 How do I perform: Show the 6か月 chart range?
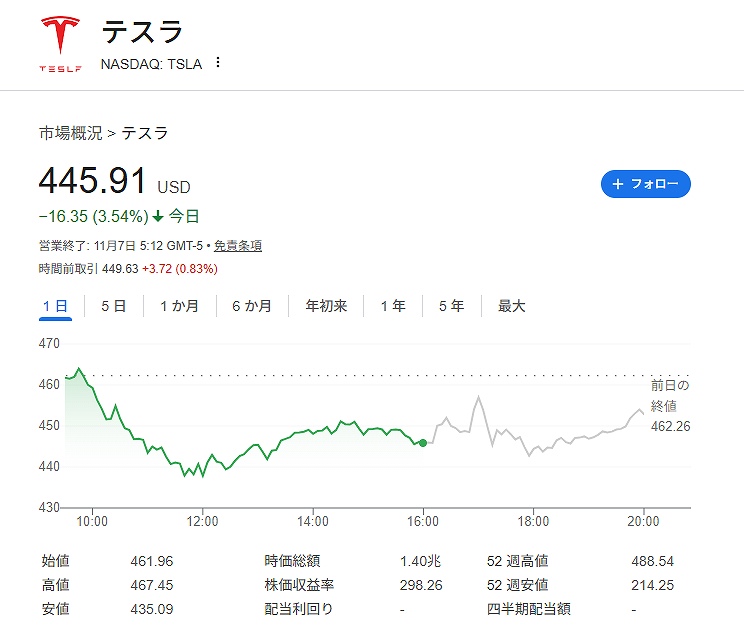click(x=251, y=306)
